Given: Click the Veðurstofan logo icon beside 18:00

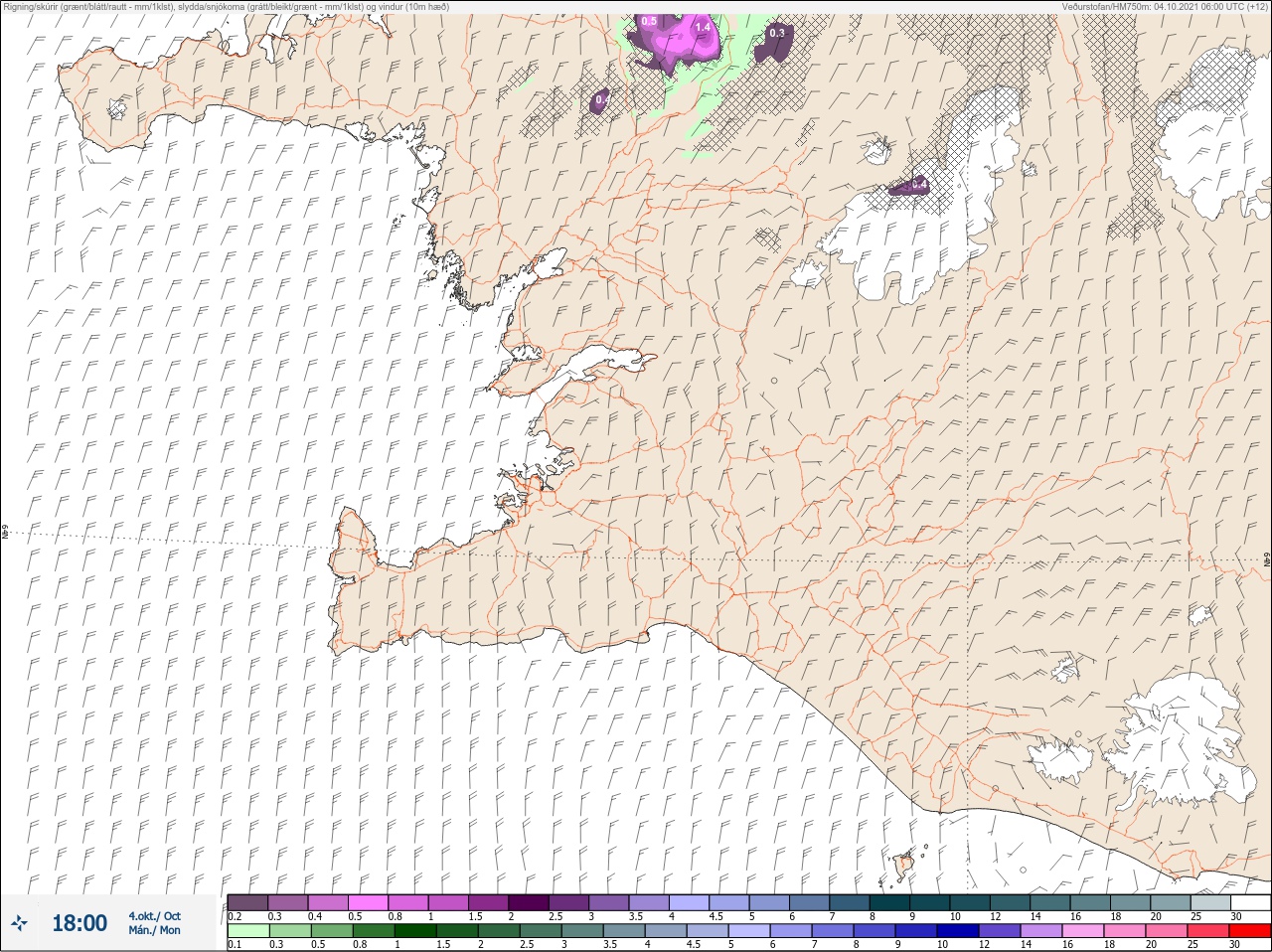Looking at the screenshot, I should [x=20, y=923].
